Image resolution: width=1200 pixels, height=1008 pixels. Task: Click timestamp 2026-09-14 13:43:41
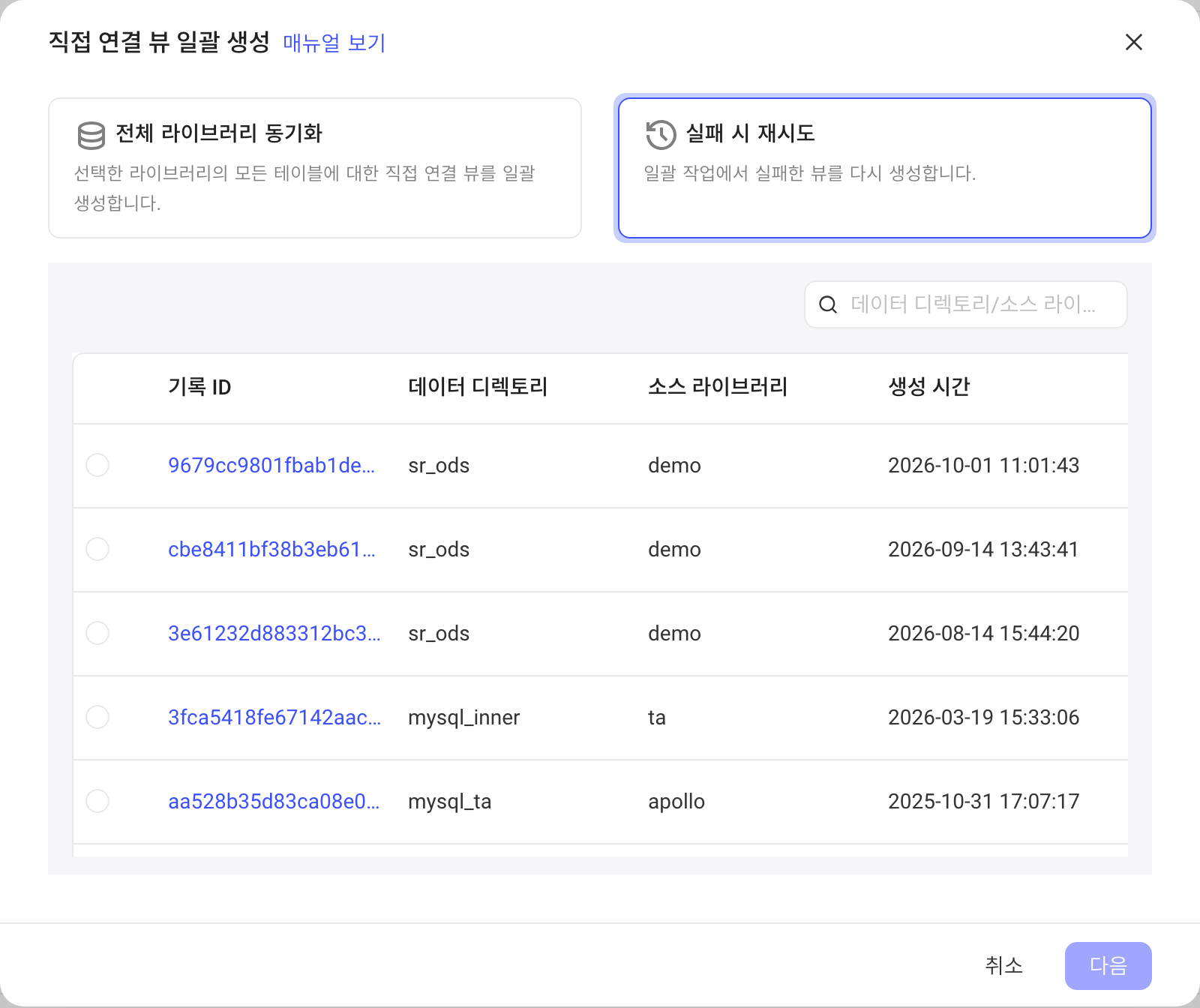point(983,549)
